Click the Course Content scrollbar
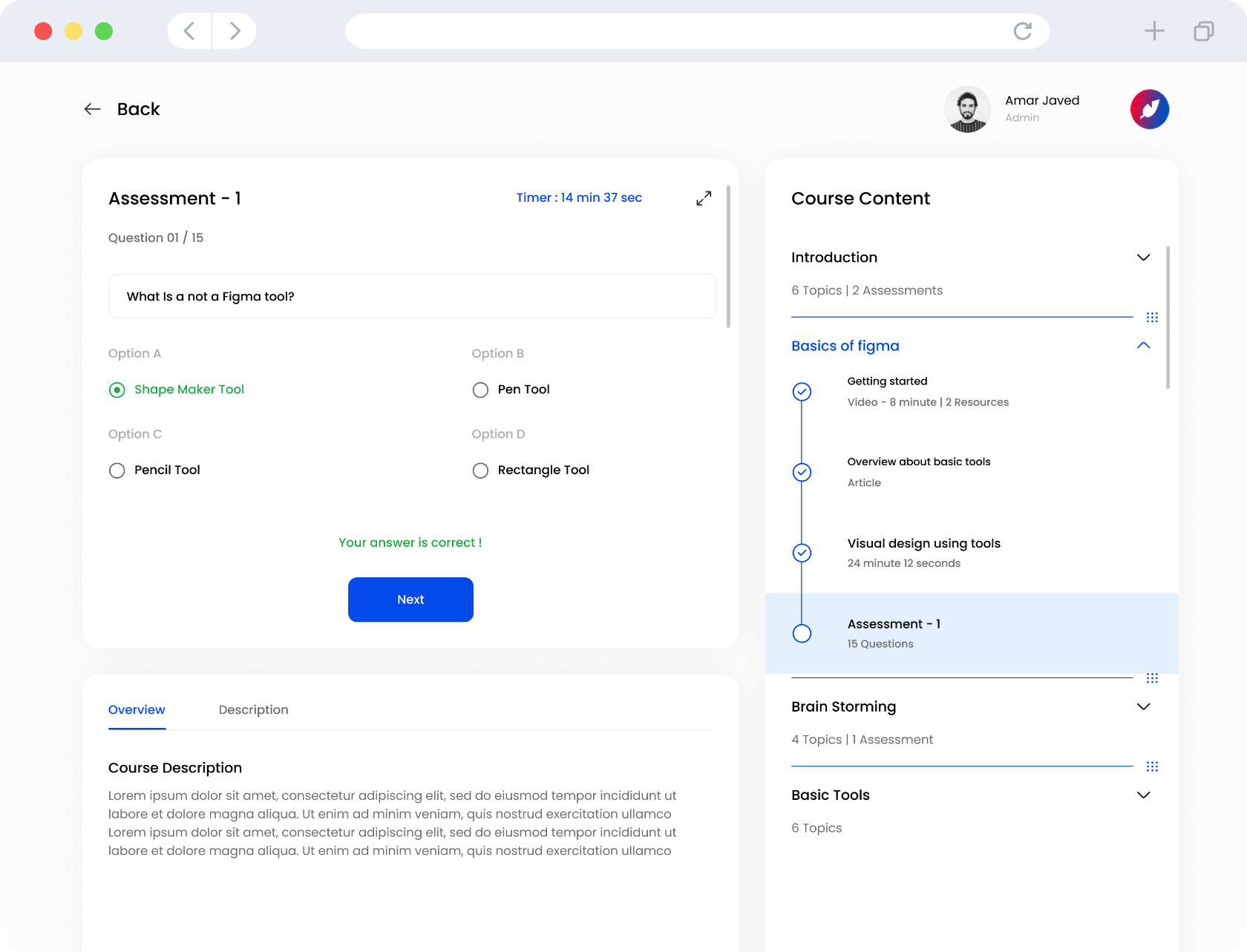 pos(1168,318)
